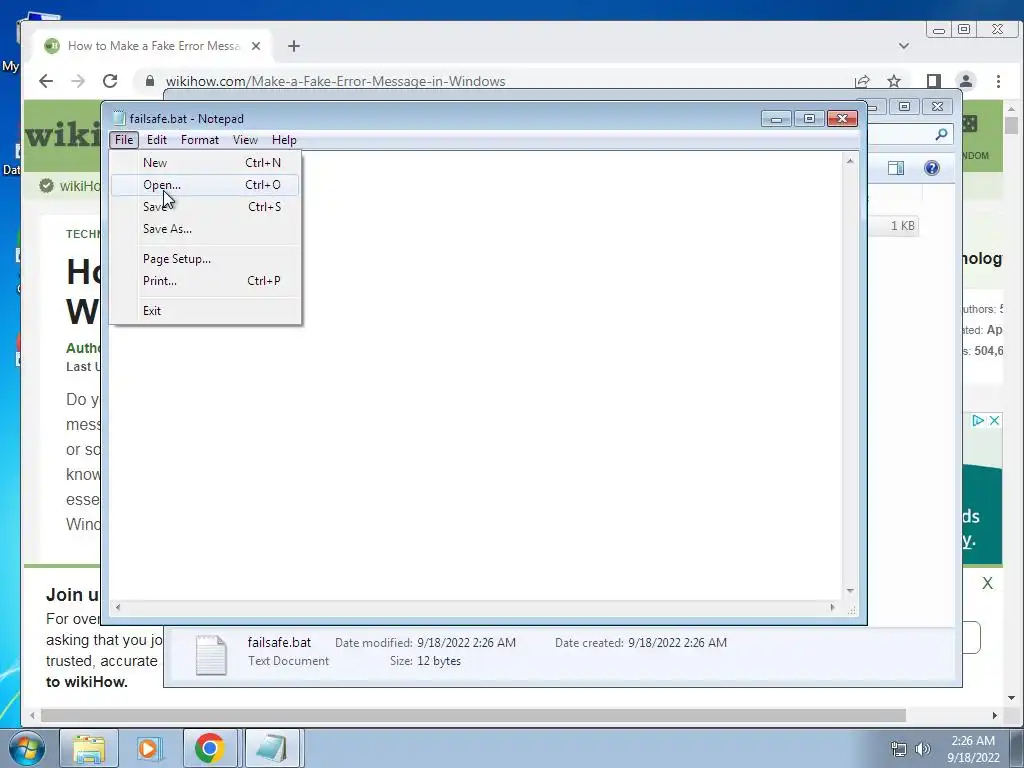
Task: Choose New from the File menu
Action: [205, 163]
